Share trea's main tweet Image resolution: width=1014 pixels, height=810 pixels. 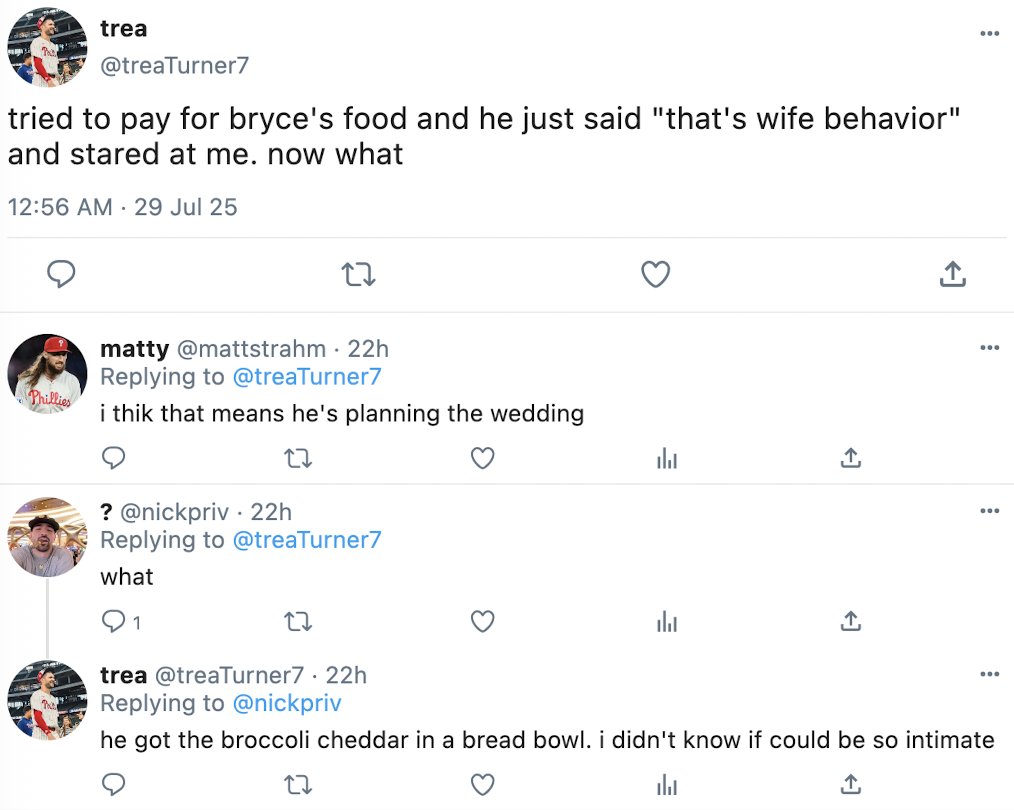coord(952,274)
